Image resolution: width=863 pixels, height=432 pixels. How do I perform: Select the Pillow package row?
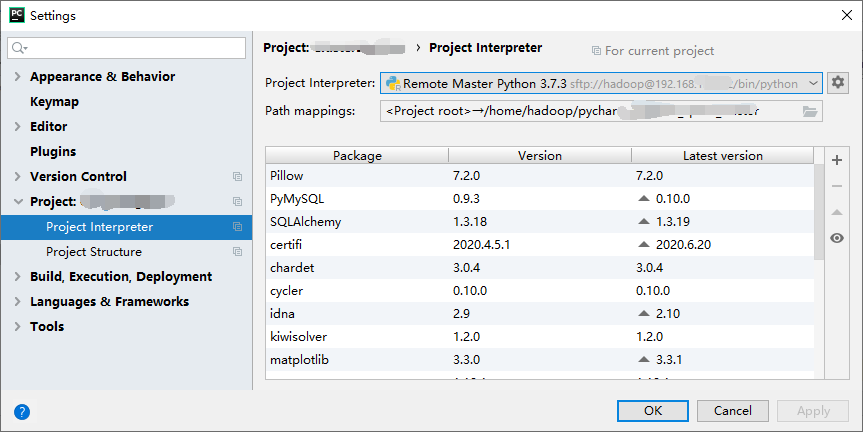[x=540, y=176]
